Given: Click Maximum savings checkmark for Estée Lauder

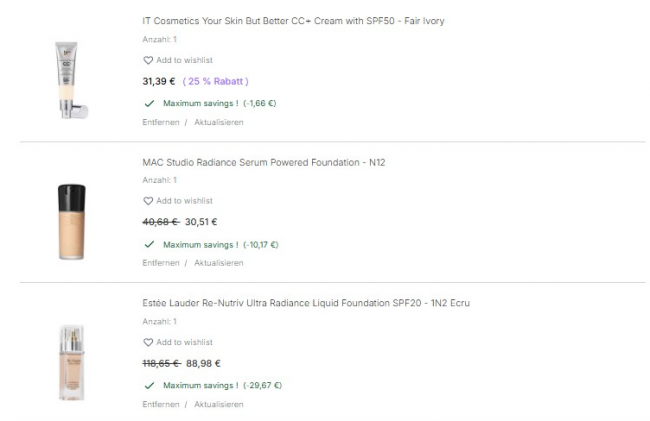Looking at the screenshot, I should point(149,385).
